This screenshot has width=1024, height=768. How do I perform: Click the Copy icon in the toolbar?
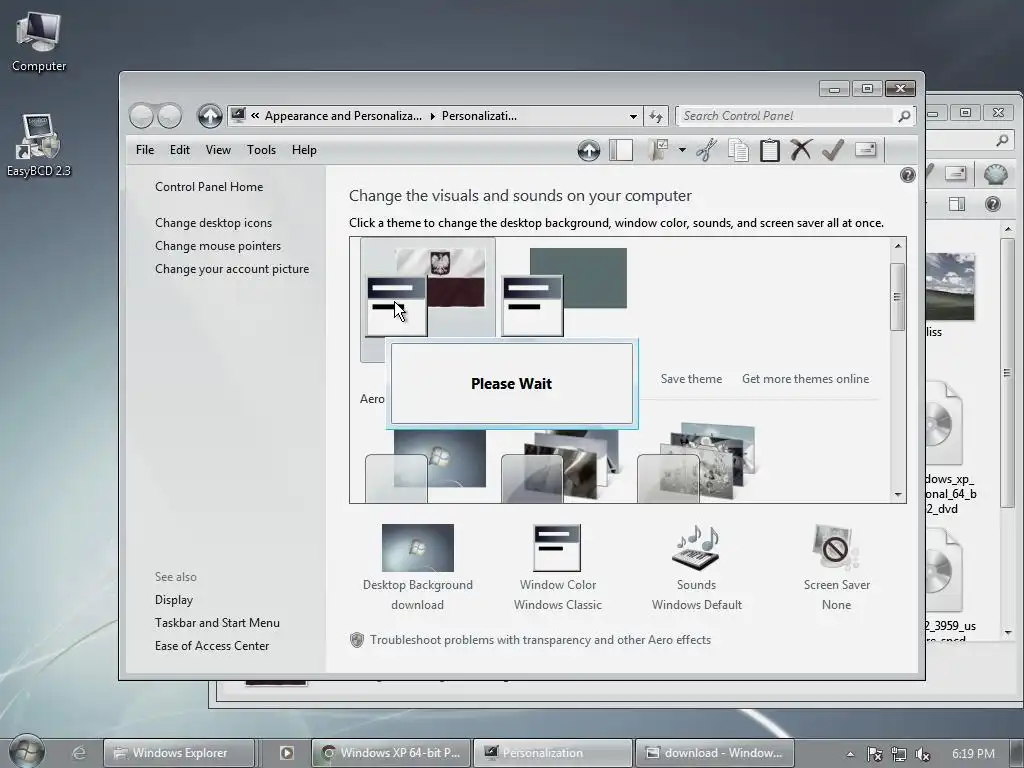pos(738,150)
